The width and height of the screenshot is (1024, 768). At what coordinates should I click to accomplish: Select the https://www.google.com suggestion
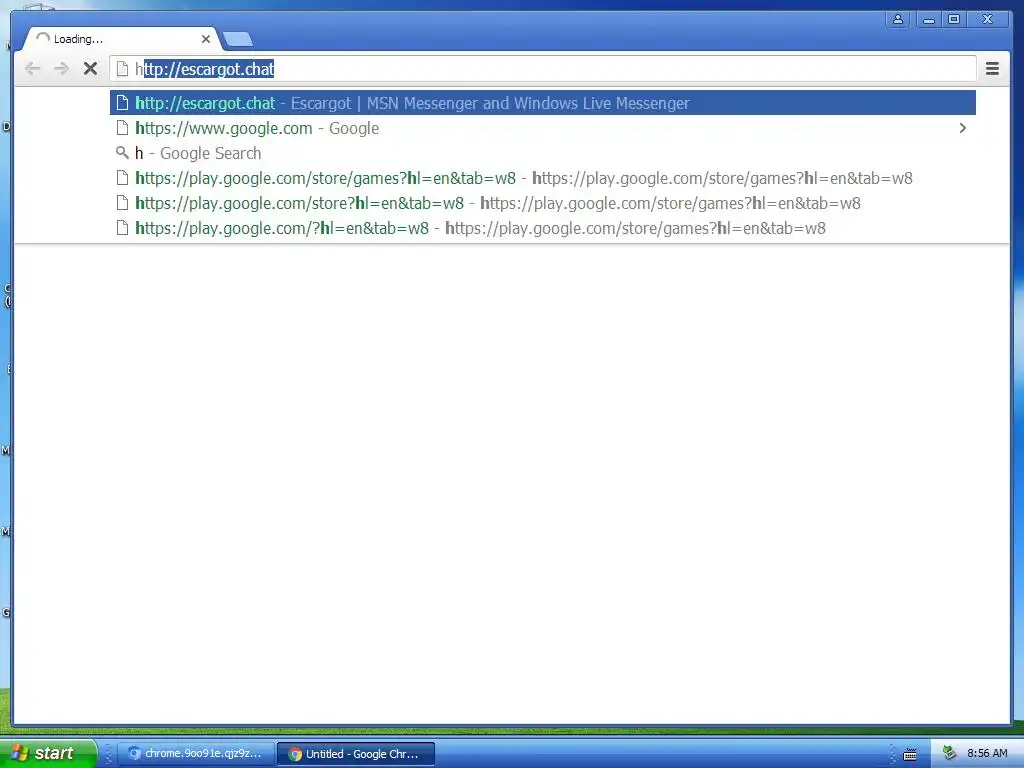tap(543, 128)
